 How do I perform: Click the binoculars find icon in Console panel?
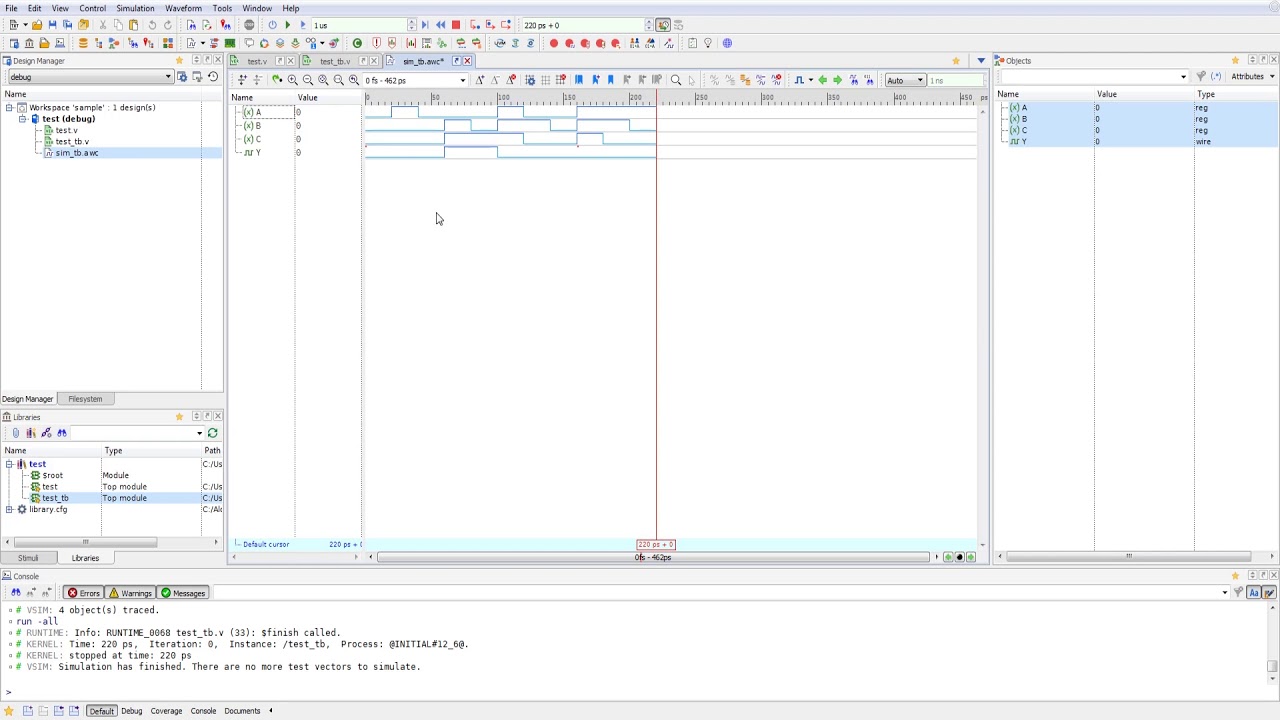[x=15, y=593]
